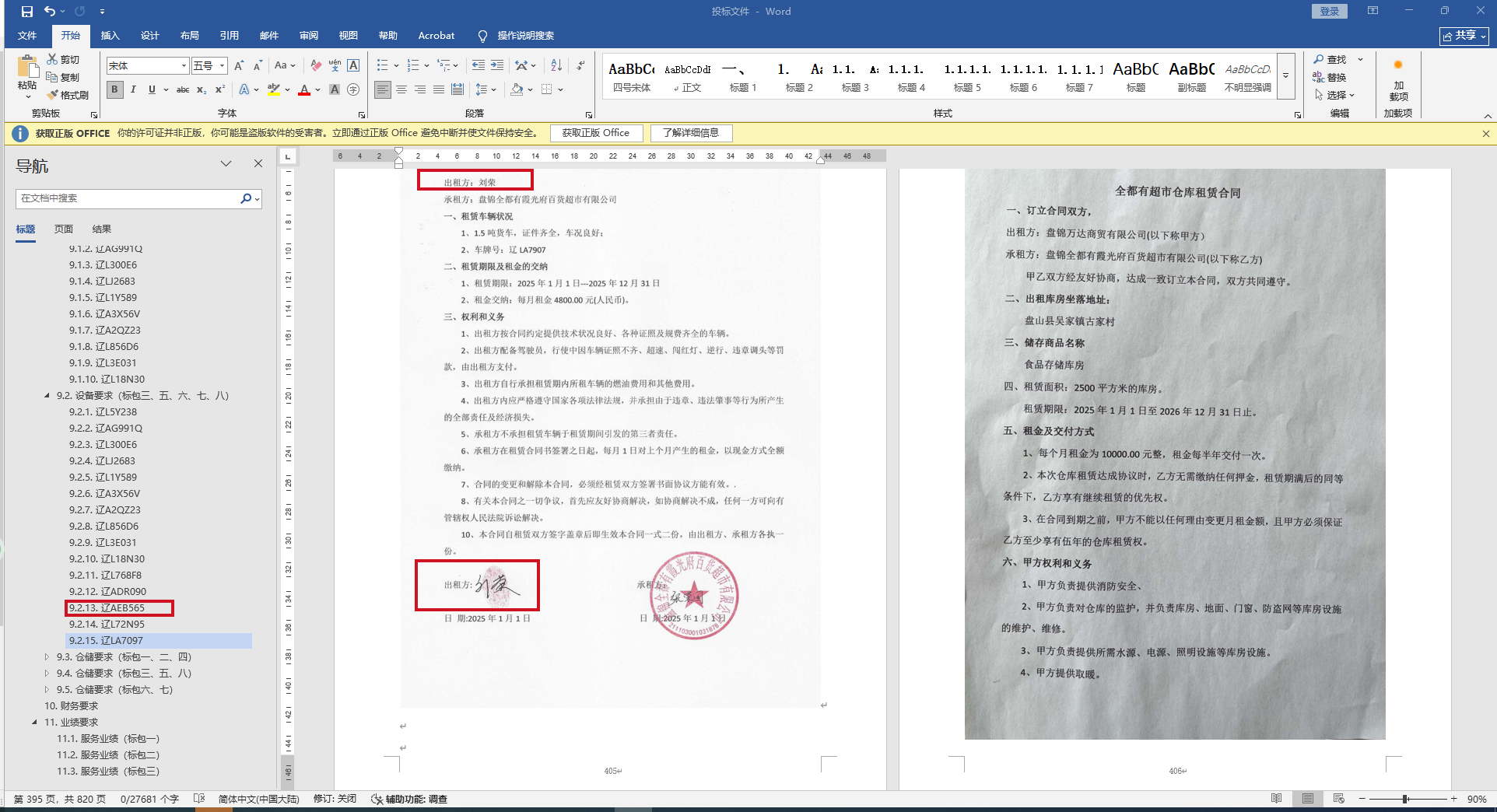Apply the yellow text highlight color

click(x=274, y=89)
